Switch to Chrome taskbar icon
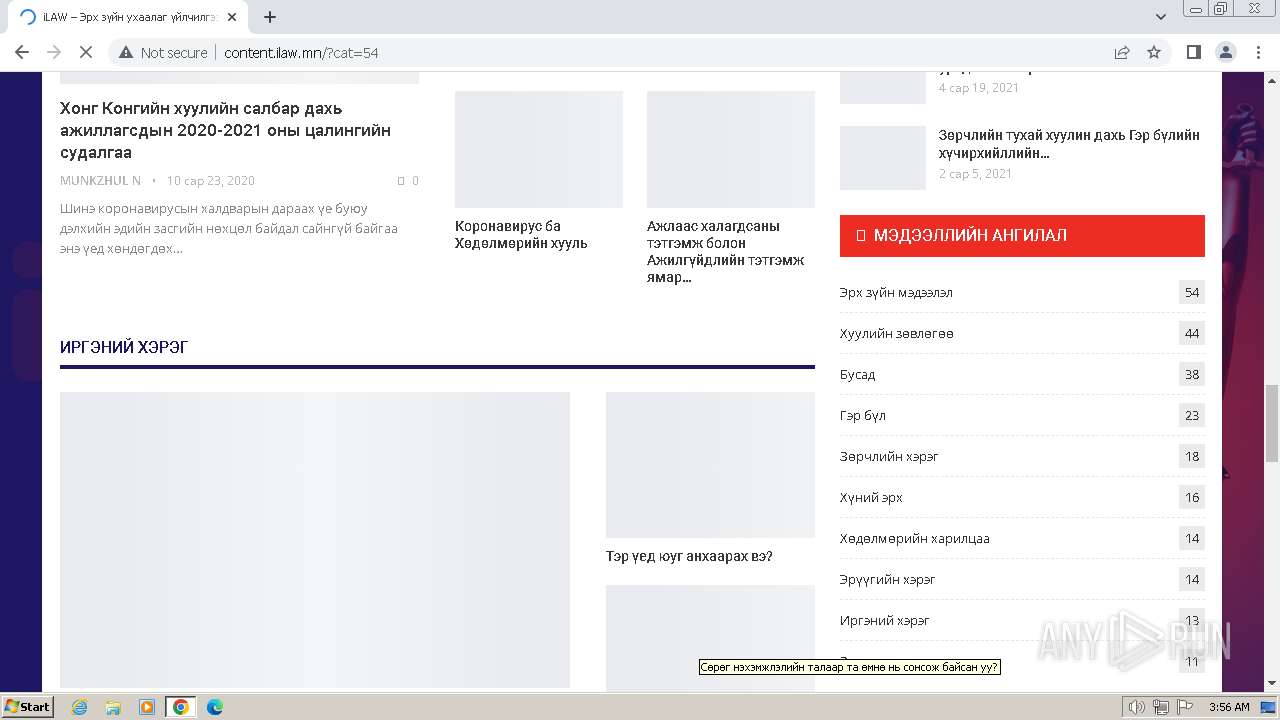 coord(181,707)
